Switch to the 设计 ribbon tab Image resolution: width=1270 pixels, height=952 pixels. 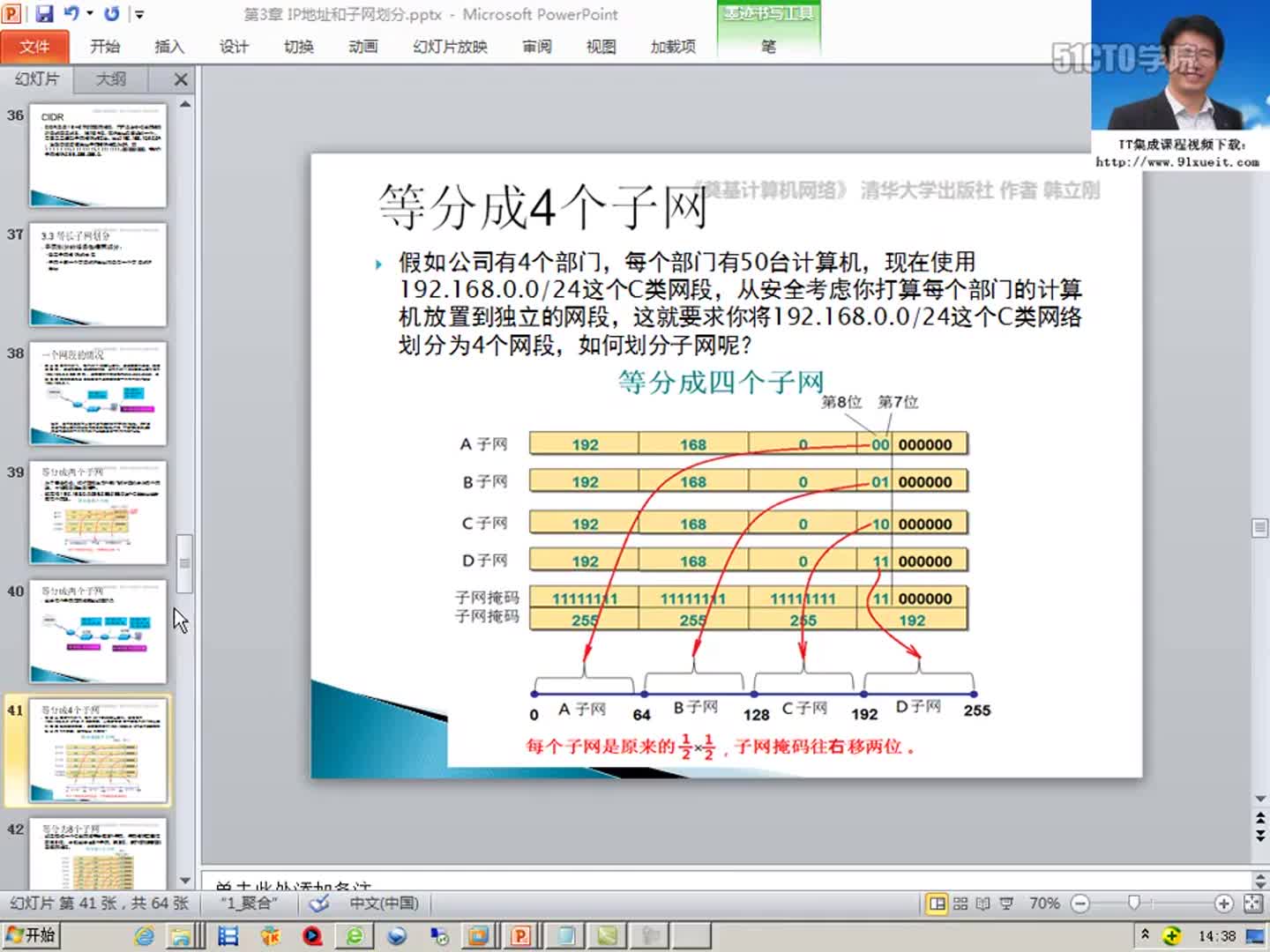[x=234, y=47]
